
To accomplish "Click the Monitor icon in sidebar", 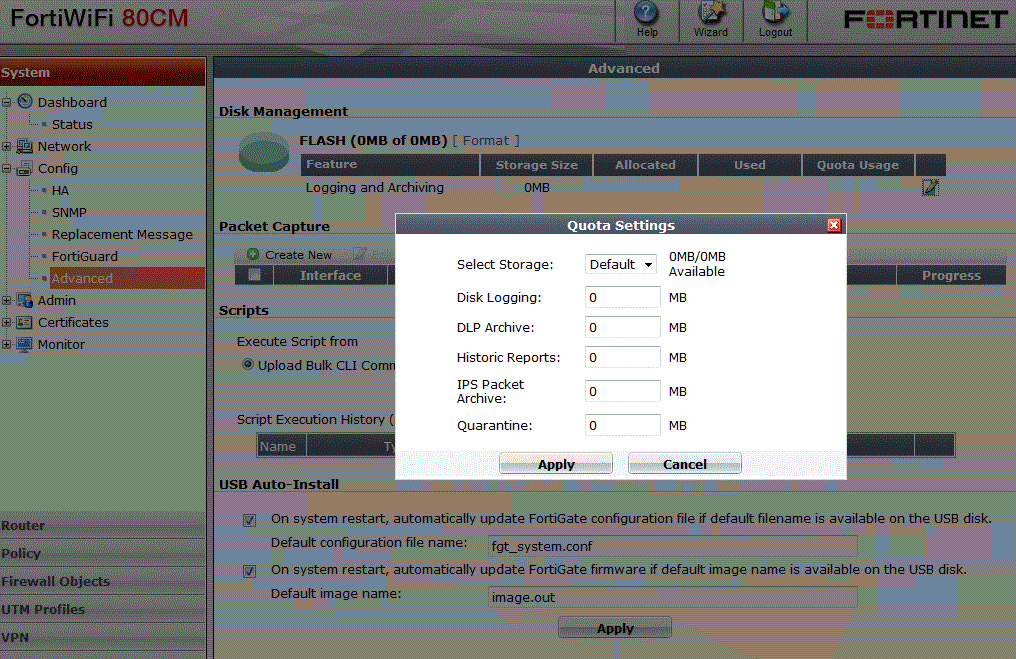I will 25,345.
